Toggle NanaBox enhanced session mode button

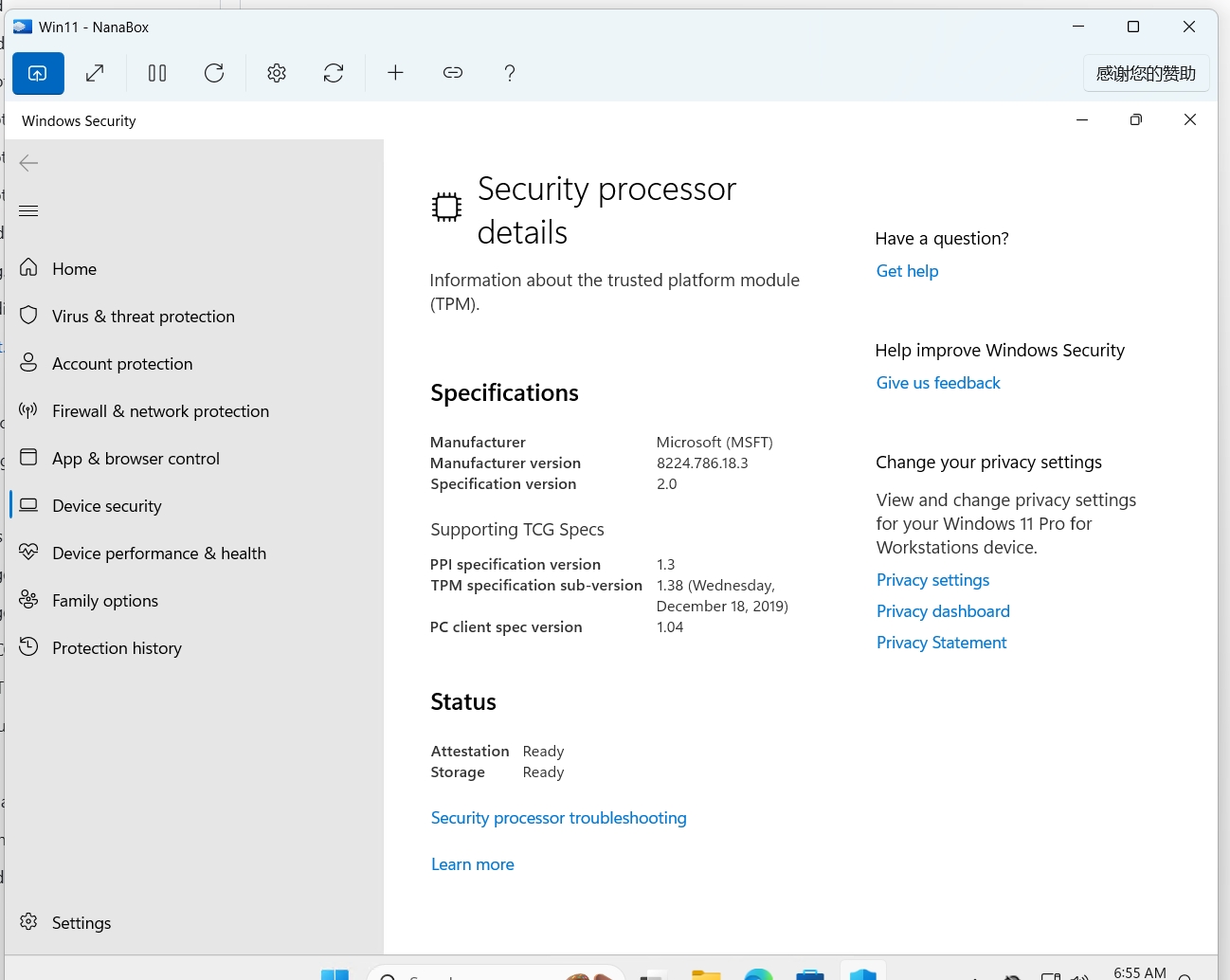(x=38, y=73)
